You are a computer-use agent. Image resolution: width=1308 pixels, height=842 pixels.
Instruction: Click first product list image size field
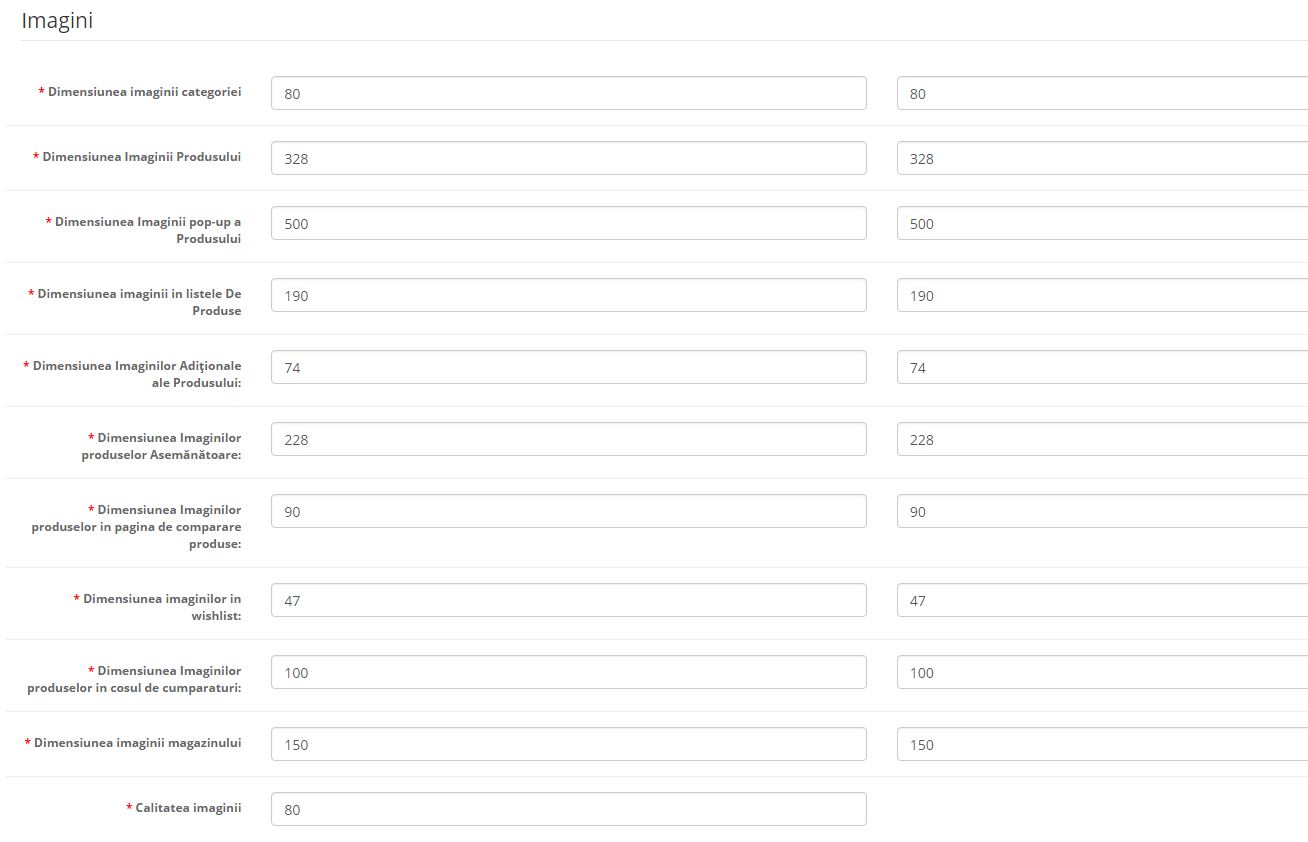click(568, 295)
